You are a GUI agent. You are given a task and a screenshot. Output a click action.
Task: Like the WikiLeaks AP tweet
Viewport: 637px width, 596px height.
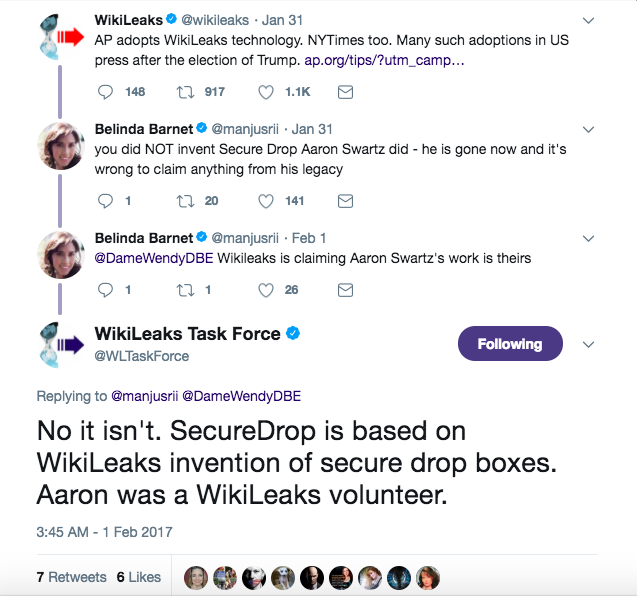click(266, 92)
